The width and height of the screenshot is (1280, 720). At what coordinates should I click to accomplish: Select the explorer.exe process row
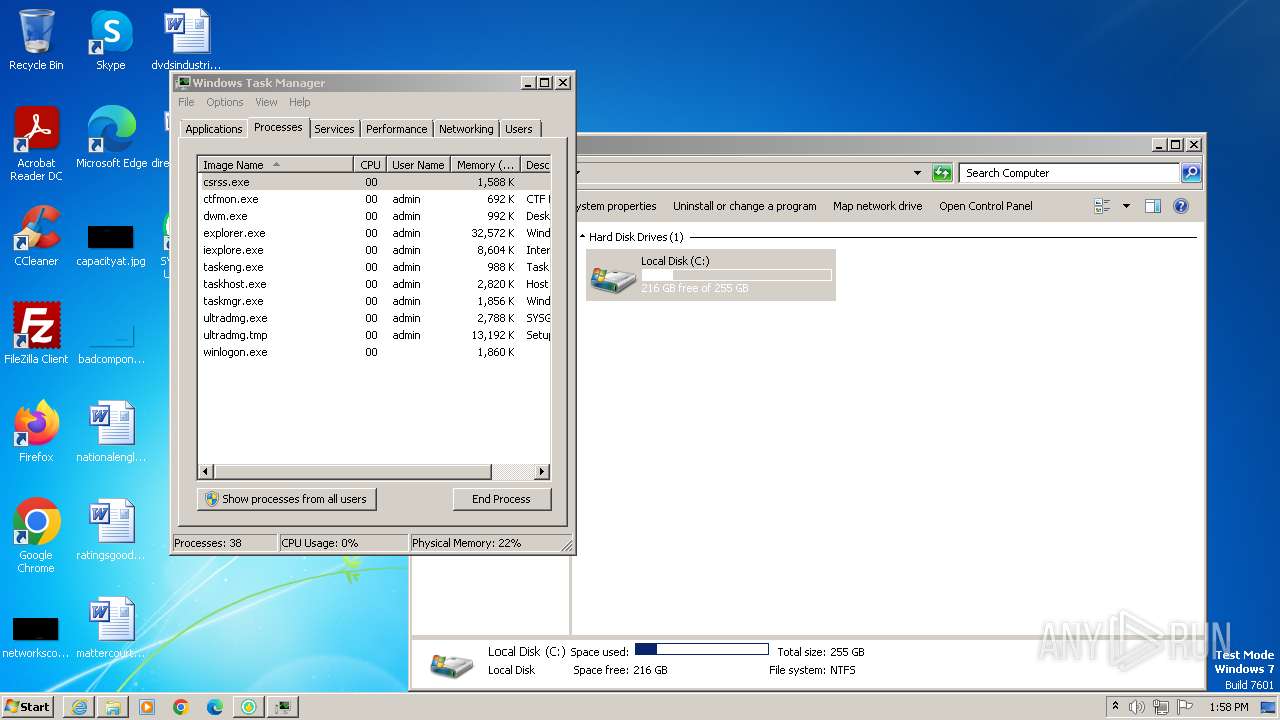(374, 233)
